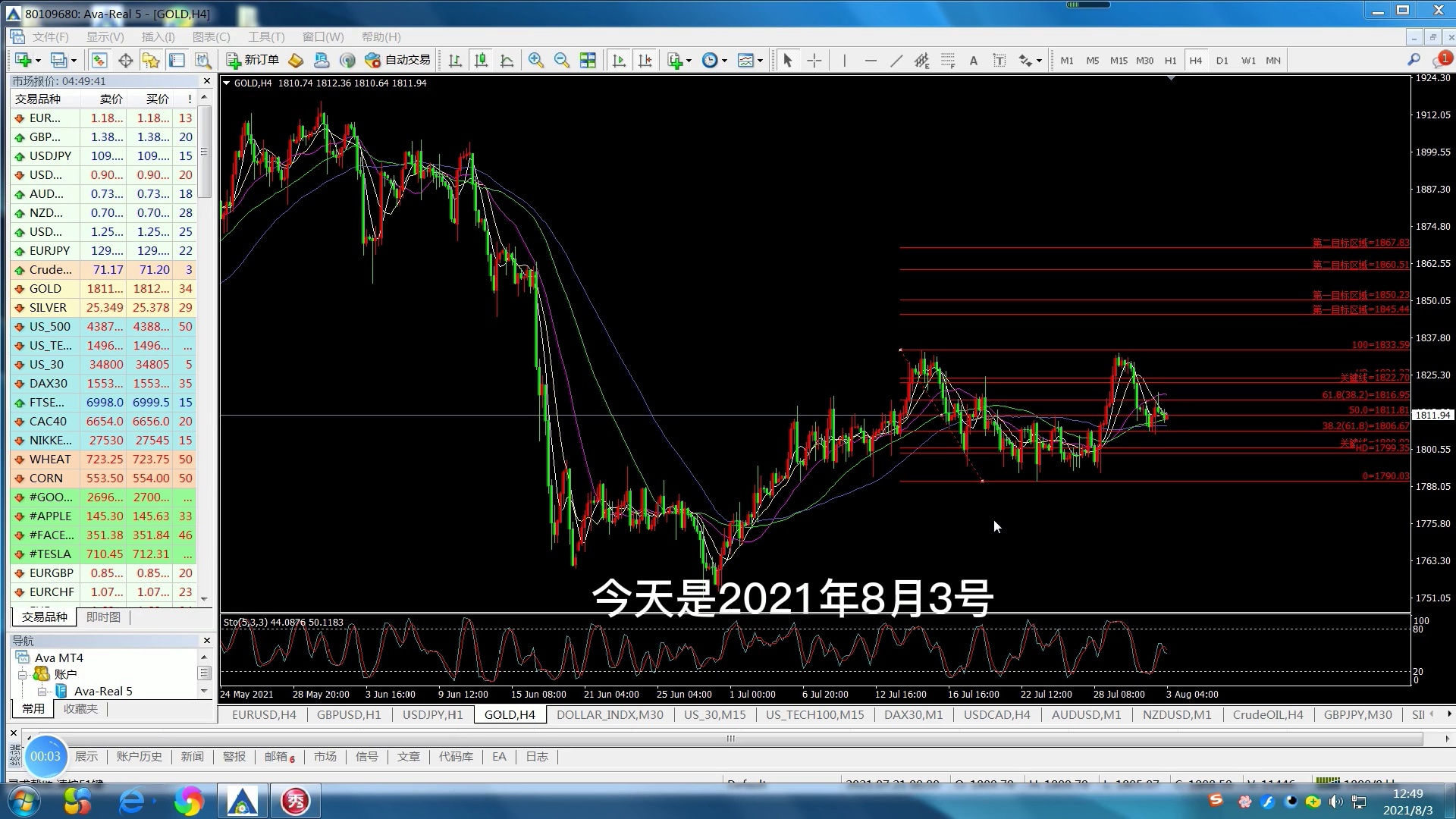Image resolution: width=1456 pixels, height=819 pixels.
Task: Toggle the AutoTrading (自动交易) button
Action: (398, 60)
